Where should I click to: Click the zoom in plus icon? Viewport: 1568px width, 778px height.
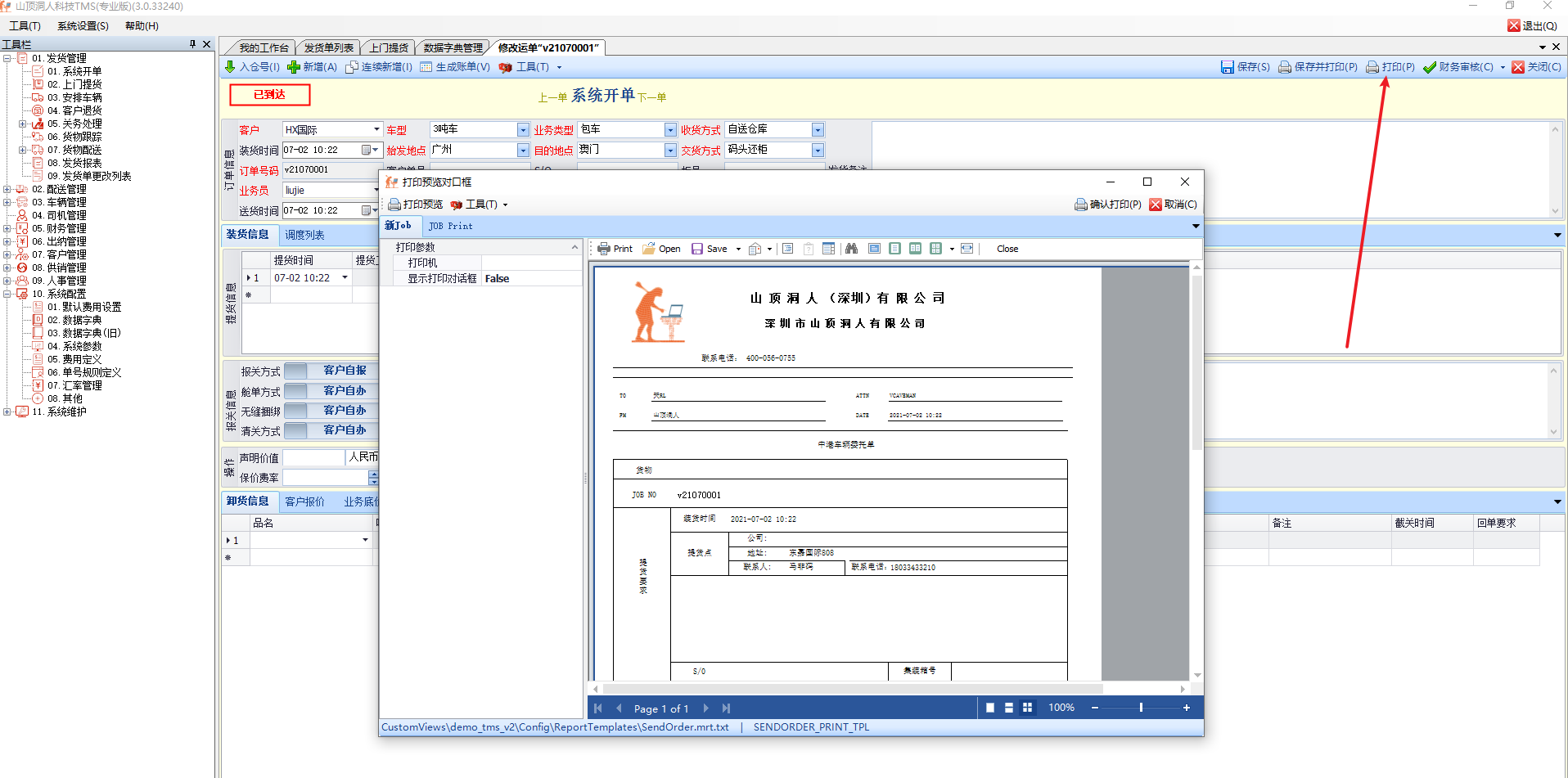(x=1186, y=708)
